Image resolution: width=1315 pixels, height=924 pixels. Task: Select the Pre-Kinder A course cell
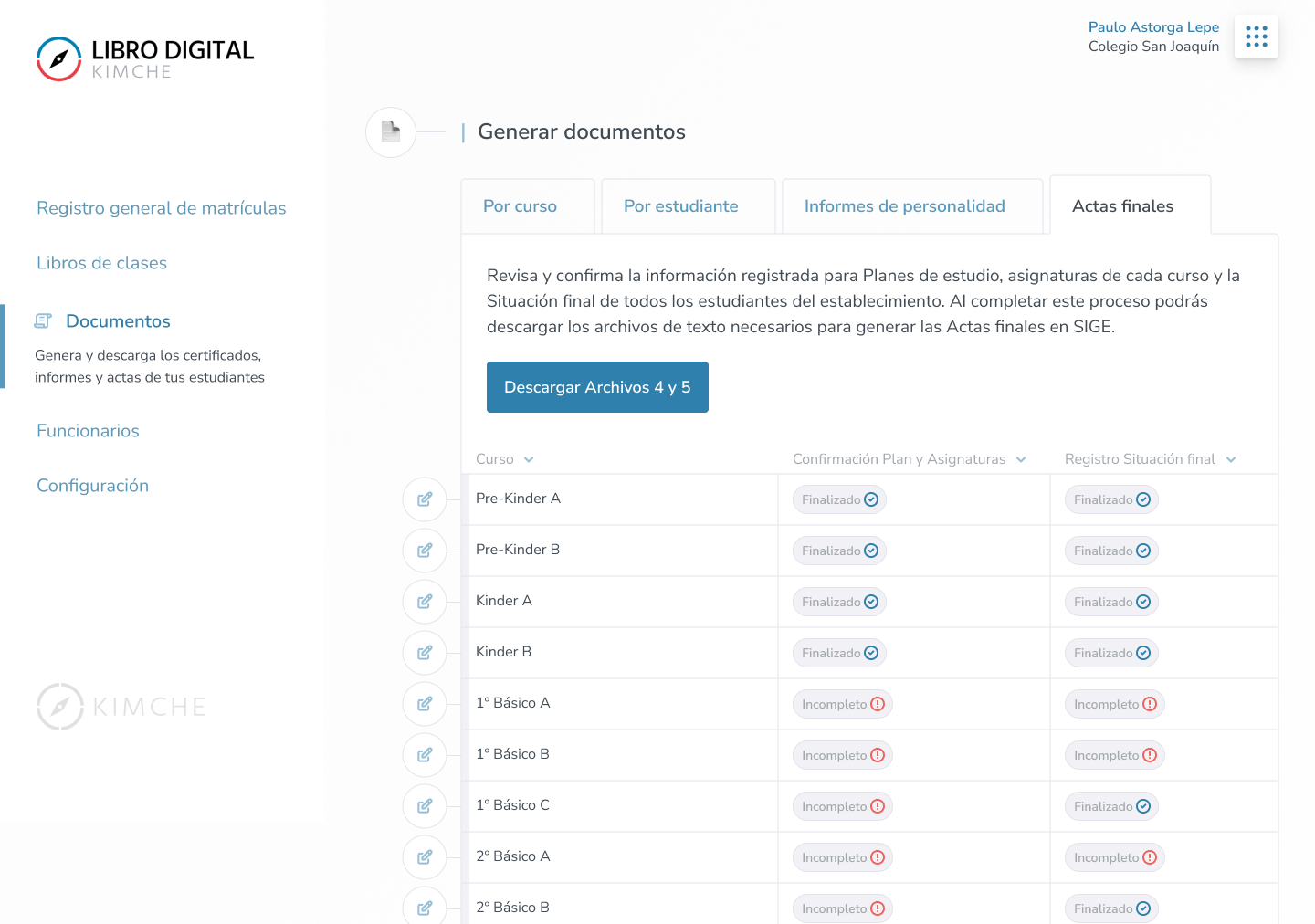click(x=623, y=499)
